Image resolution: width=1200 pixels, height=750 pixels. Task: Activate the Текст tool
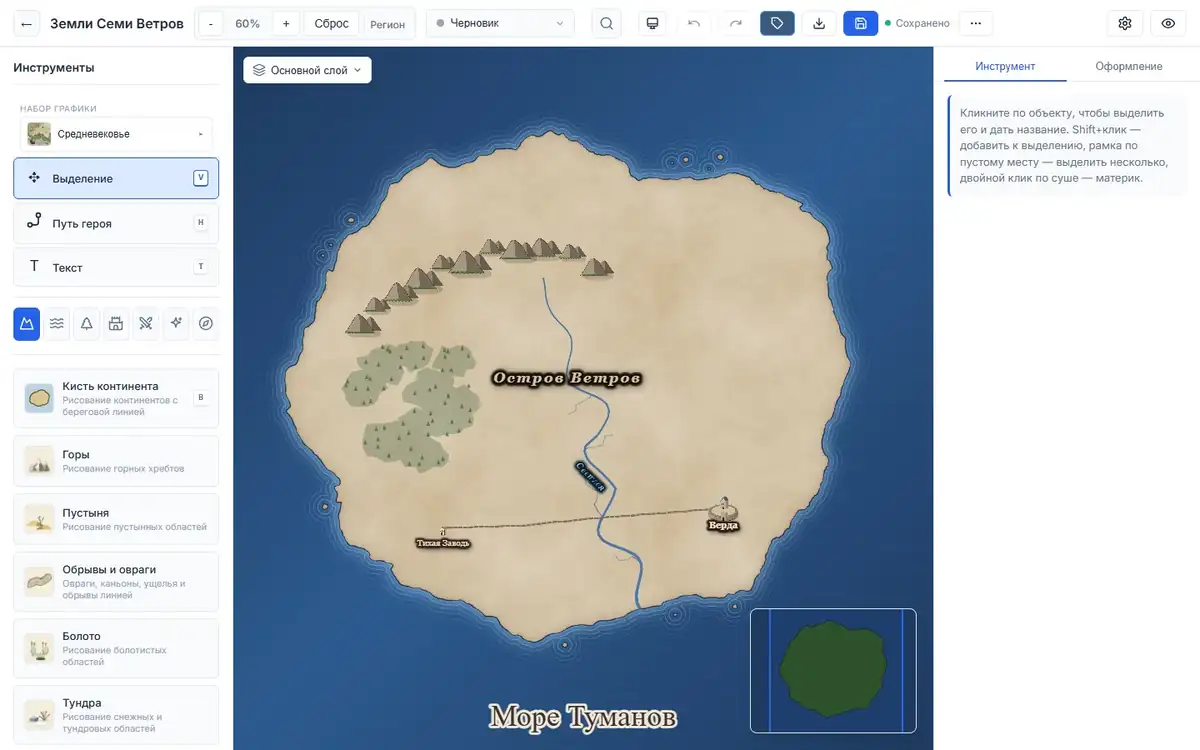[x=116, y=267]
